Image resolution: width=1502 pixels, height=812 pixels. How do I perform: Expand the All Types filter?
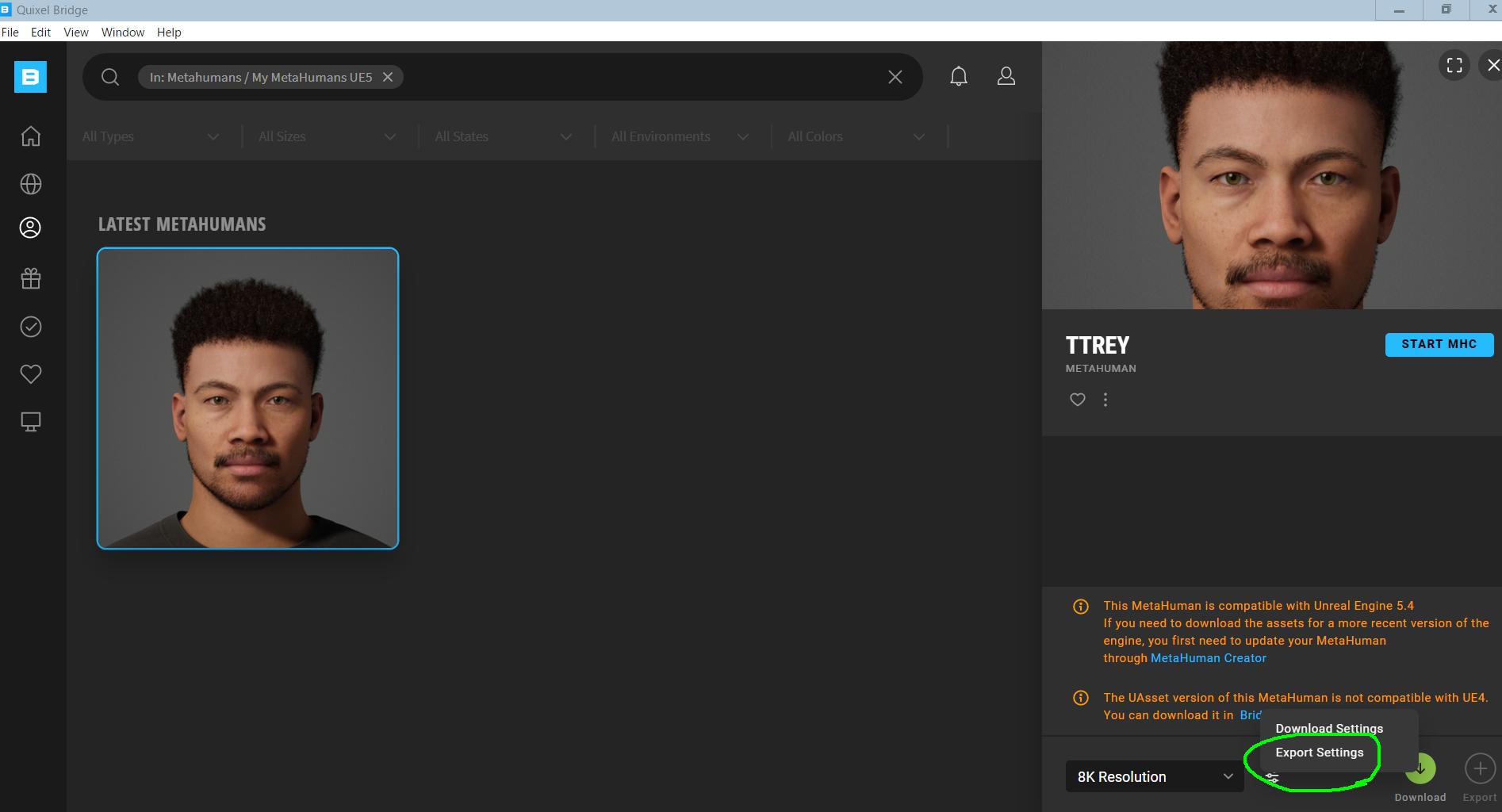coord(151,136)
